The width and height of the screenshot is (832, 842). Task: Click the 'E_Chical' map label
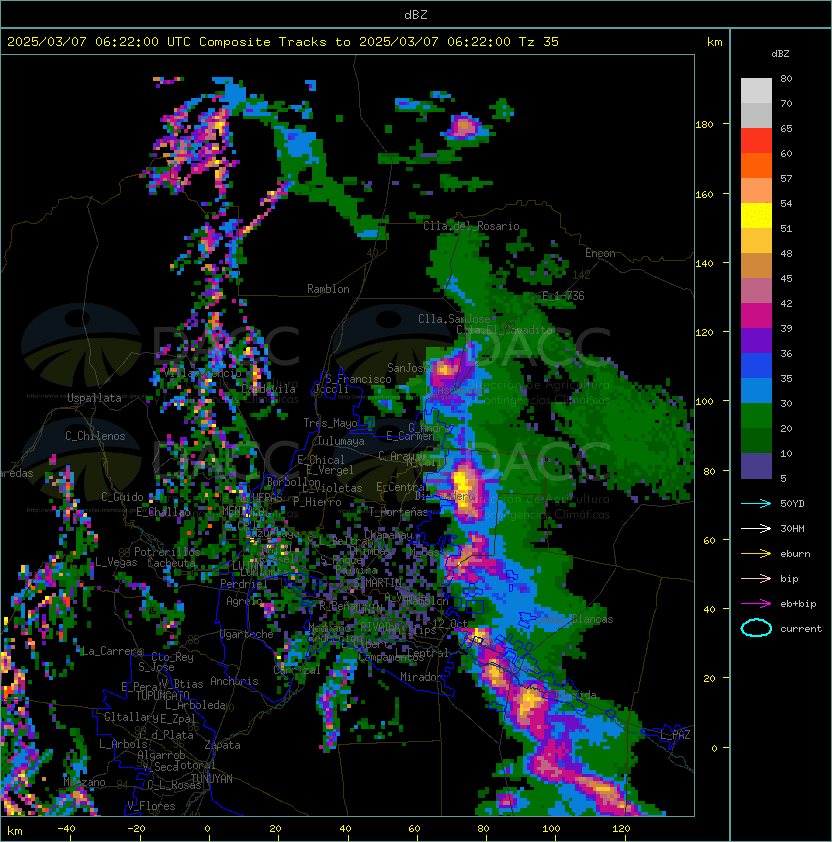coord(321,460)
